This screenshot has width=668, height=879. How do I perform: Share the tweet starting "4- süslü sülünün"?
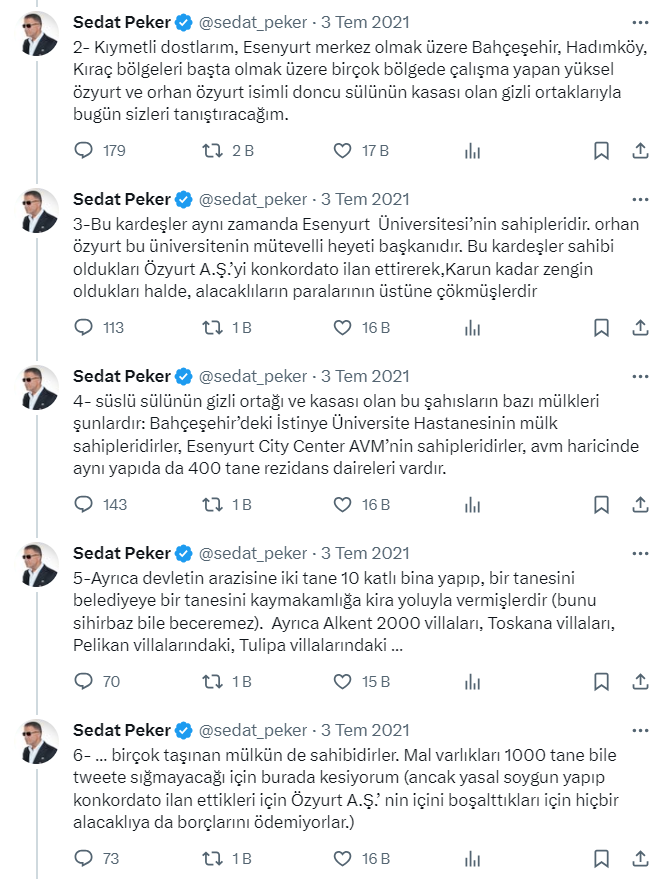coord(641,505)
